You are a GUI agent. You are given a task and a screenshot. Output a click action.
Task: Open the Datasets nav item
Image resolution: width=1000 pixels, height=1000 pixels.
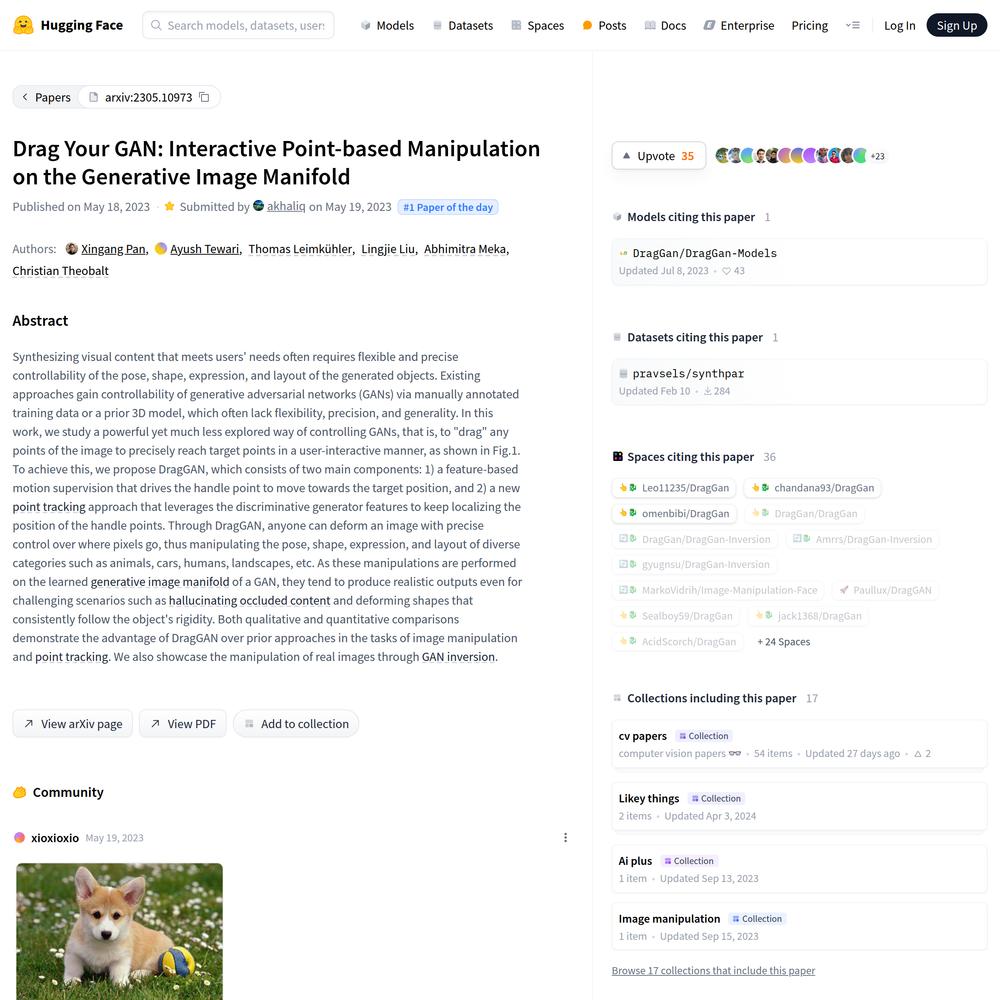463,26
